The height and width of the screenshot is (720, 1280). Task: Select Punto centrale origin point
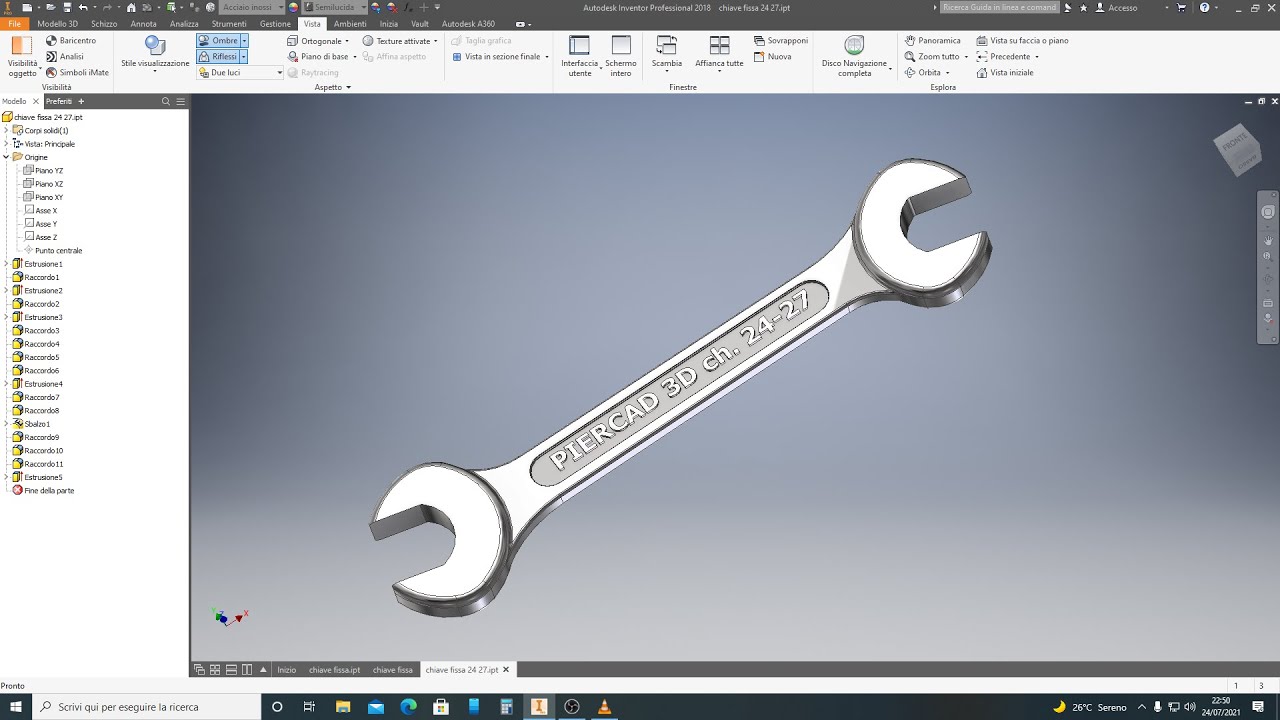coord(53,251)
